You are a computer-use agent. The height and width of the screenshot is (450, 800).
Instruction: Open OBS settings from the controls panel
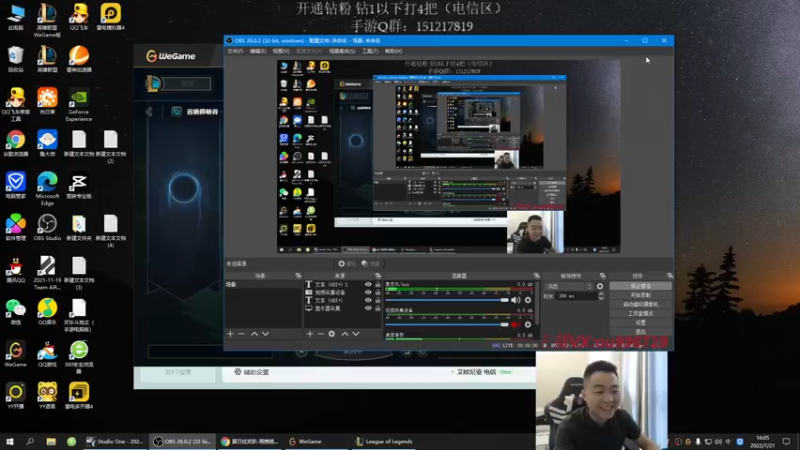click(640, 323)
